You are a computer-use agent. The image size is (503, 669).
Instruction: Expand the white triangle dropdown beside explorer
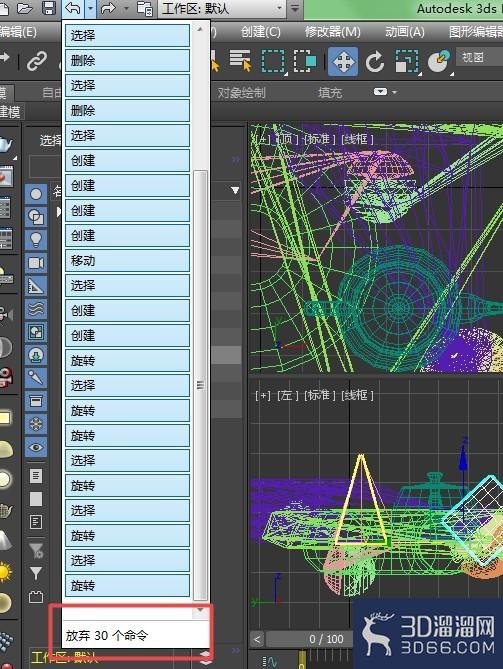click(235, 190)
